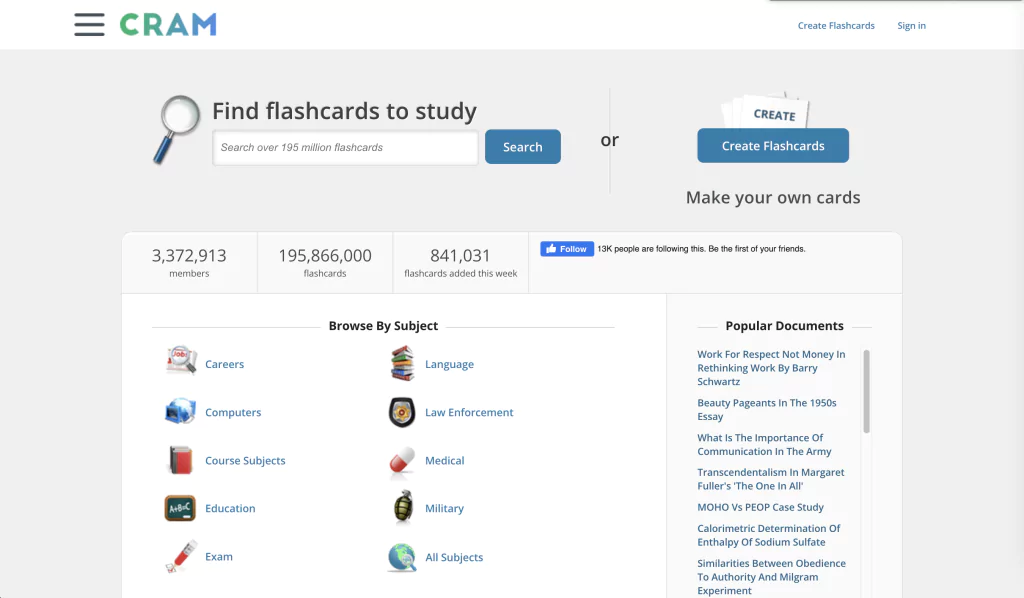Open 'Work For Respect Not Money' document
This screenshot has height=598, width=1024.
point(771,368)
